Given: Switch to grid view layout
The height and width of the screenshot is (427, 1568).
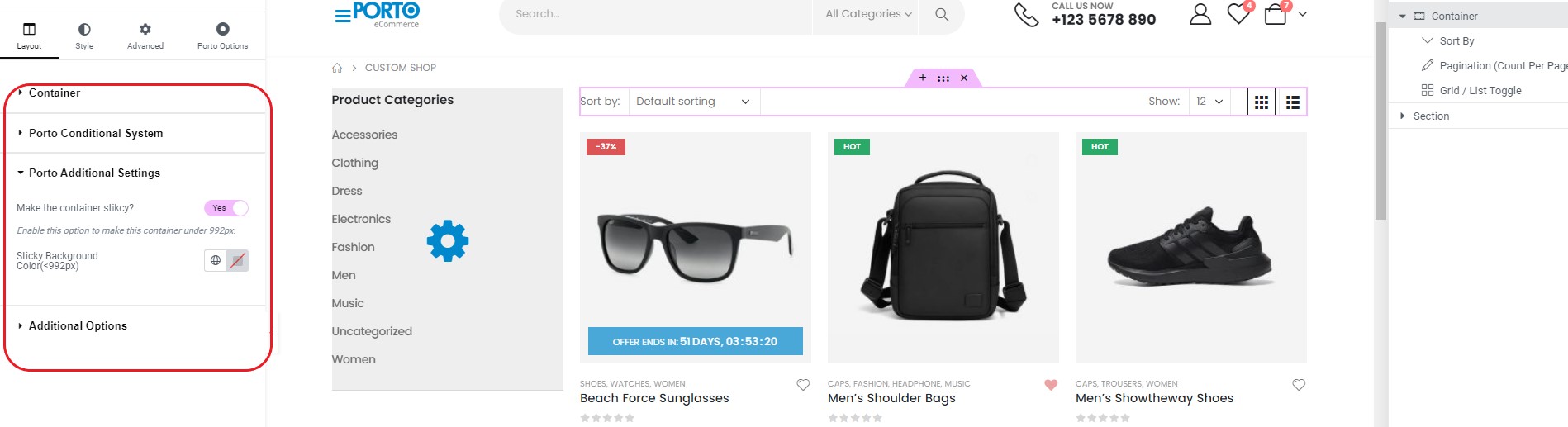Looking at the screenshot, I should click(1262, 102).
